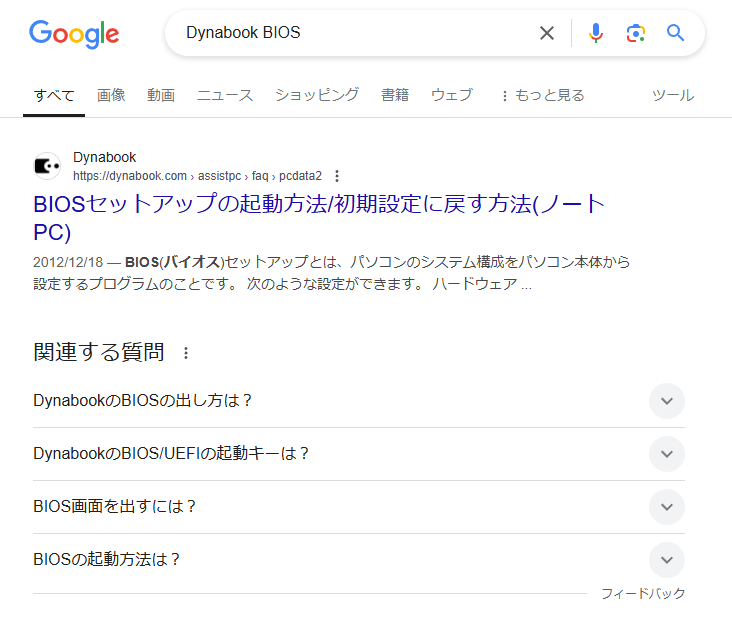Screen dimensions: 732x627
Task: Click the ツール button
Action: [672, 96]
